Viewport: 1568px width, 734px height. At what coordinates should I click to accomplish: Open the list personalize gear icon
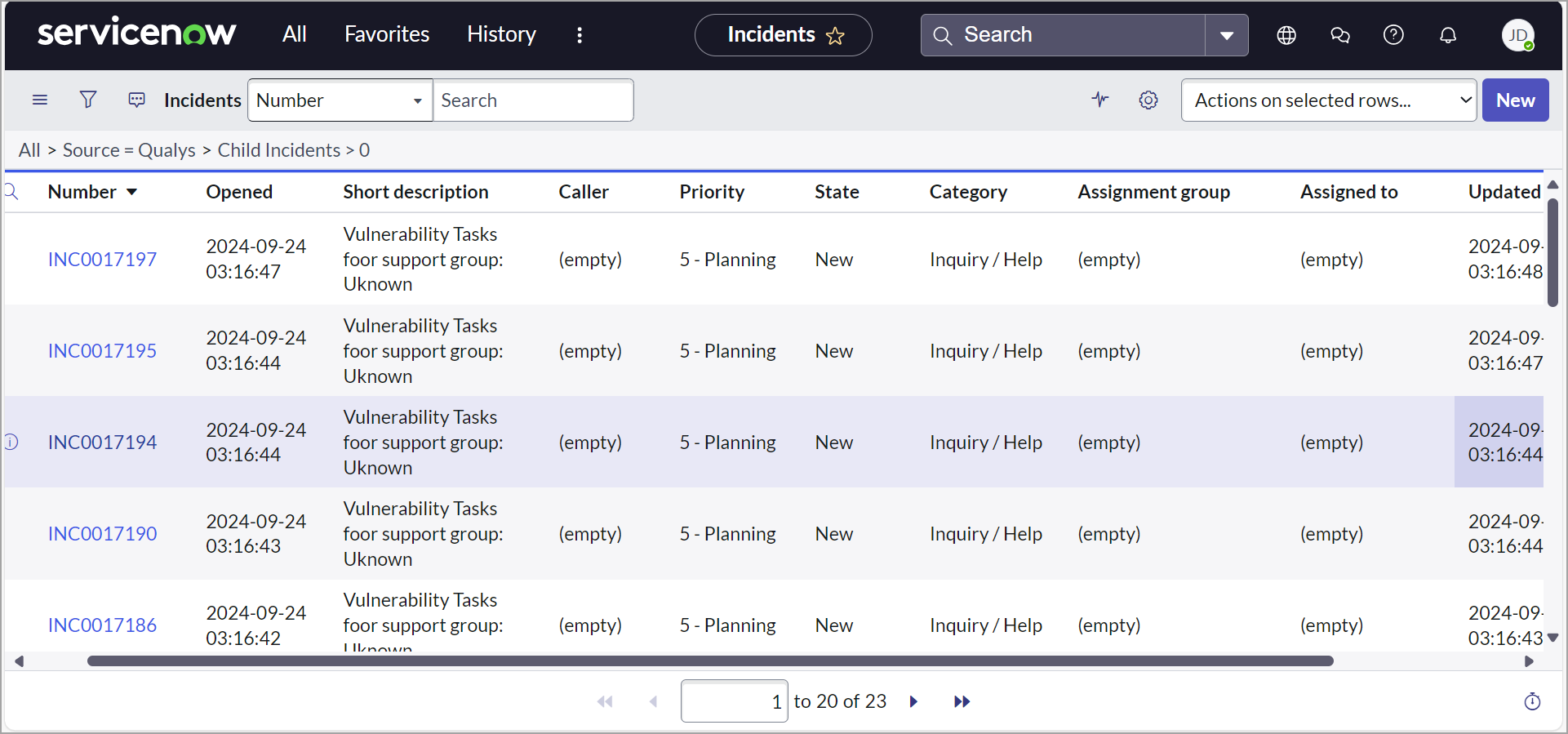pyautogui.click(x=1148, y=100)
